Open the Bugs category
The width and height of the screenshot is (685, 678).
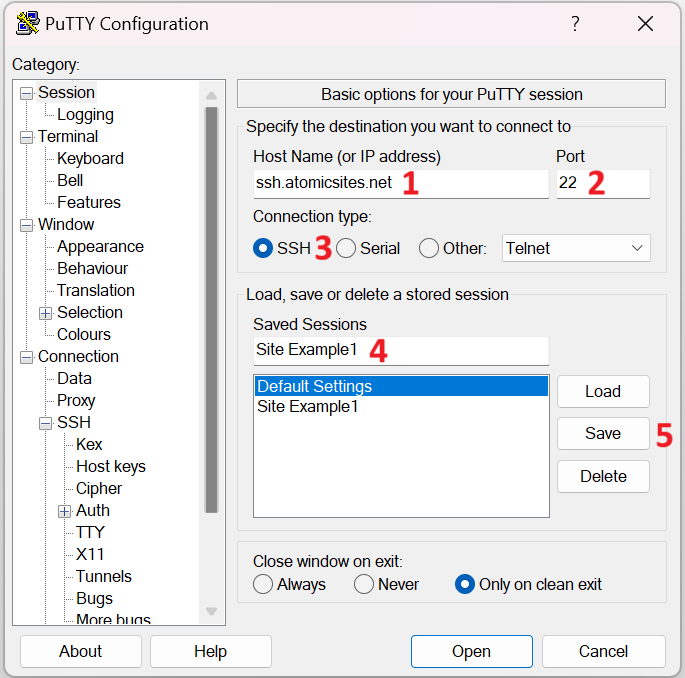coord(94,598)
